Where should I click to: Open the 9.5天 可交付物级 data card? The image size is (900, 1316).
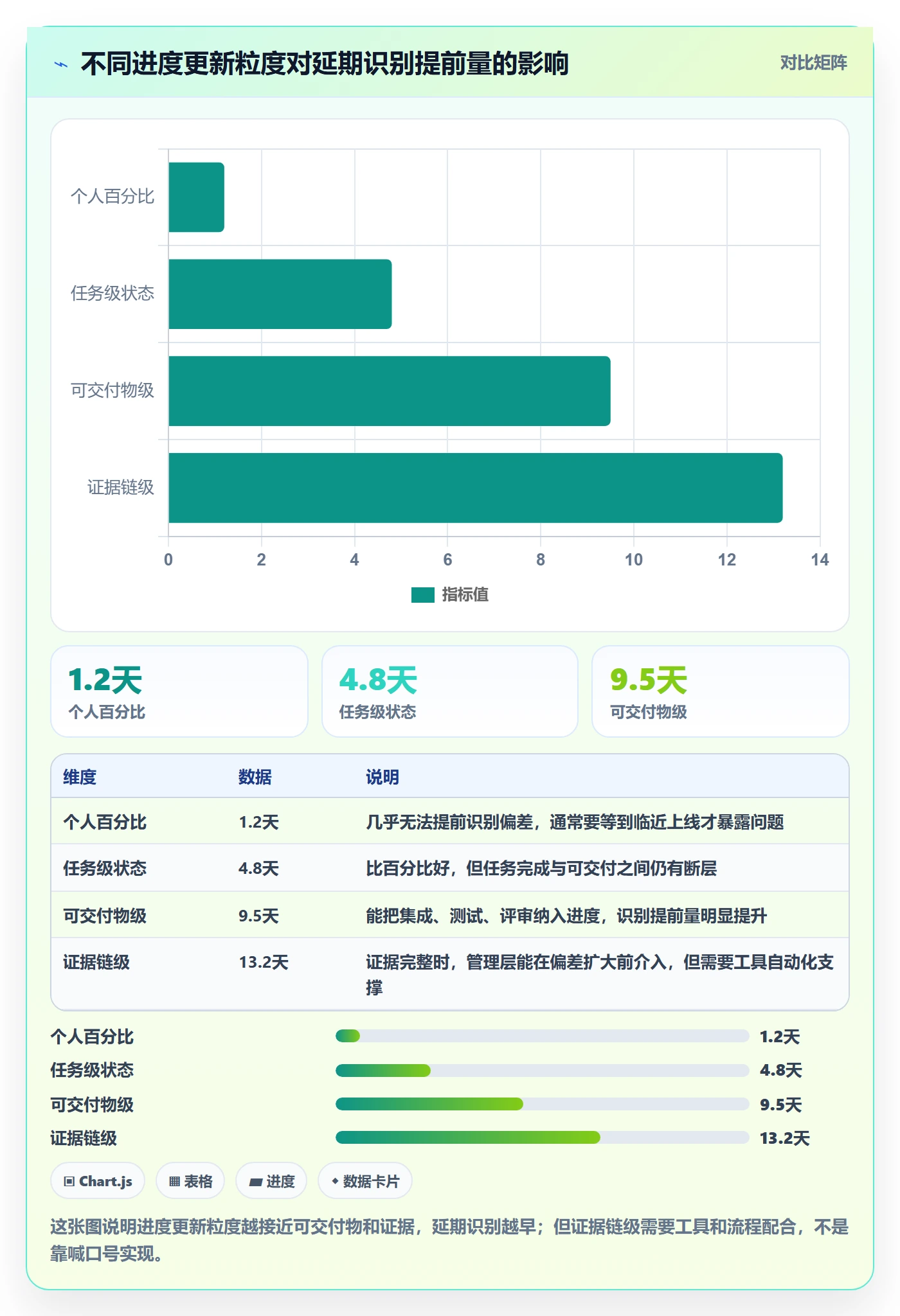pos(721,691)
